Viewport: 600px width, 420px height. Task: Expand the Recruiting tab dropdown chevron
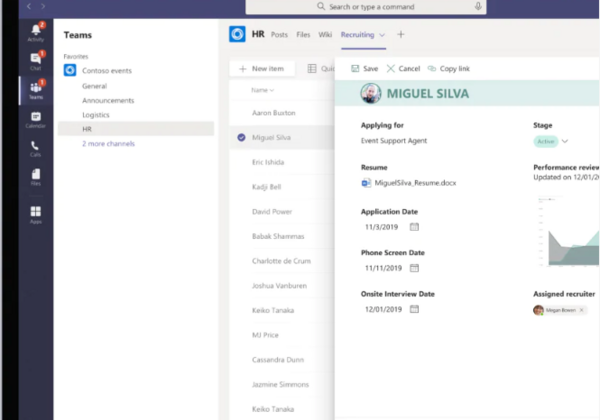pos(382,35)
